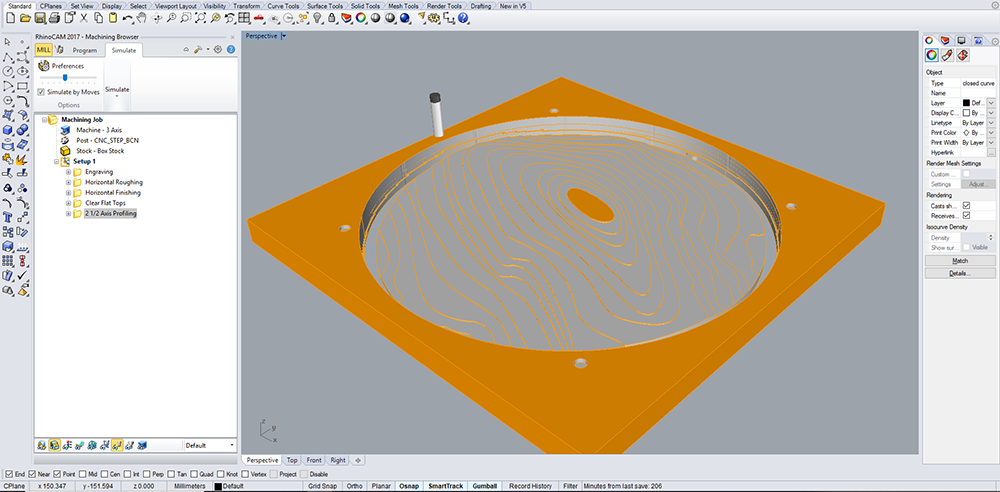Screen dimensions: 1000x492
Task: Adjust the simulation speed slider
Action: click(65, 77)
